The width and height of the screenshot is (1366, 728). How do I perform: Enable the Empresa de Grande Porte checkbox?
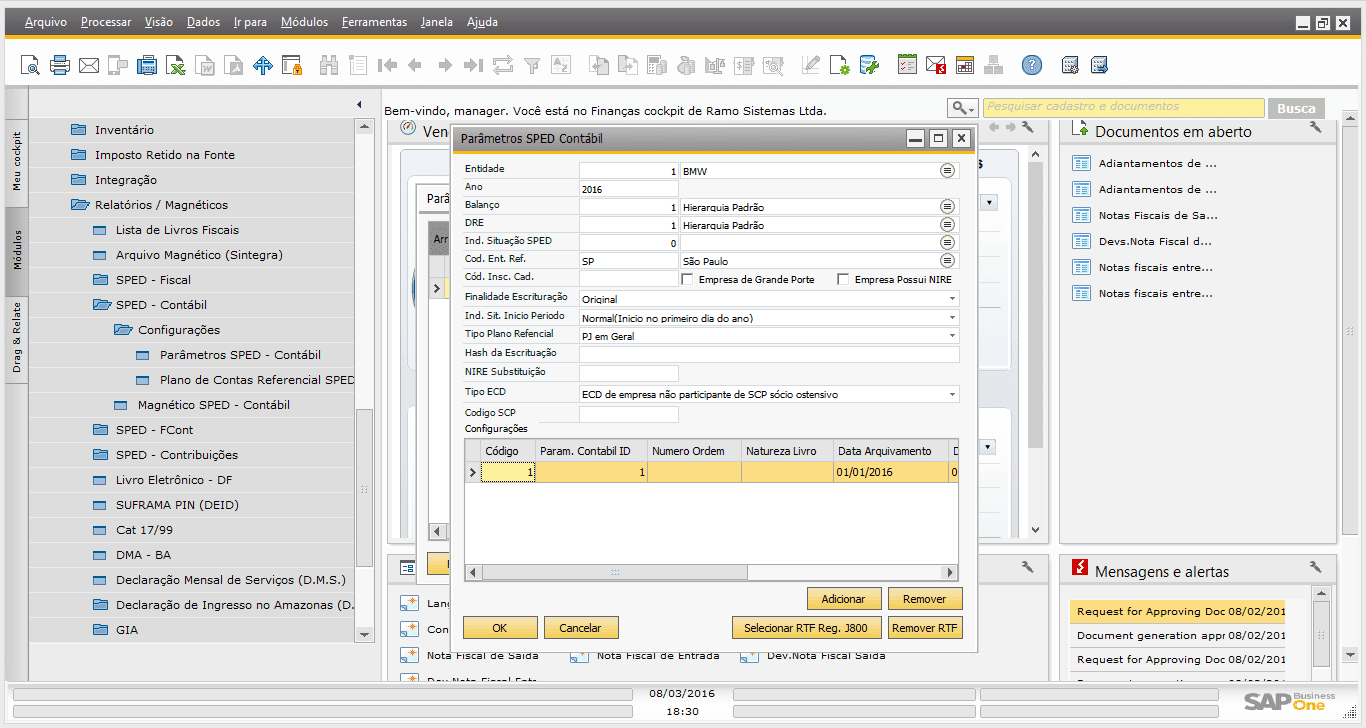point(688,280)
